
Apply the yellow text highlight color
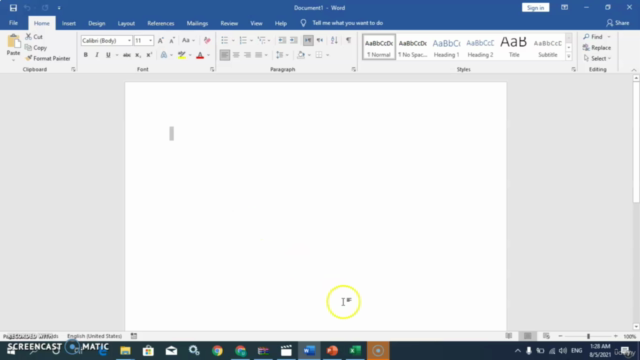click(x=182, y=55)
